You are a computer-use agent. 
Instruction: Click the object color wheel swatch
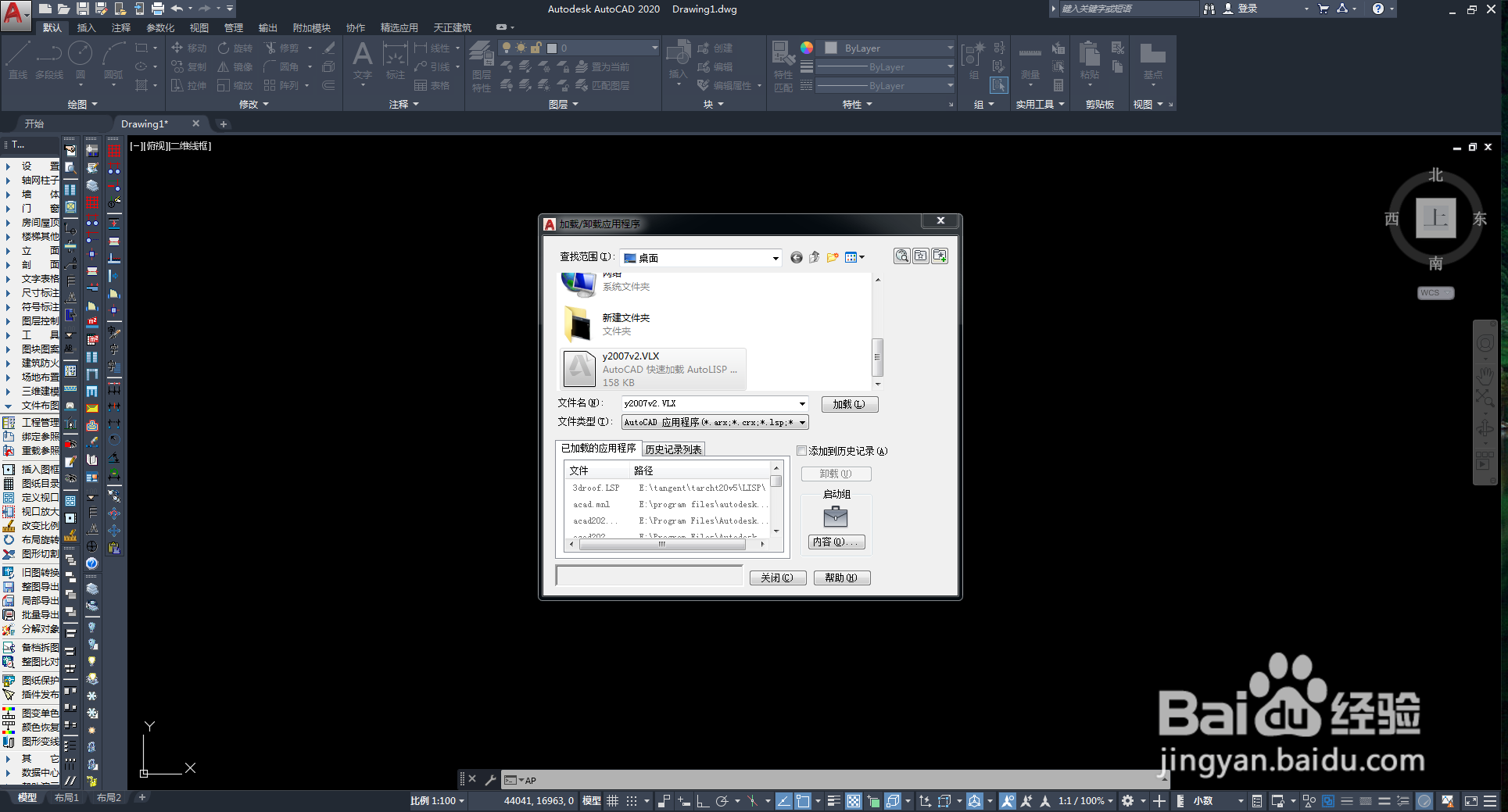tap(807, 48)
